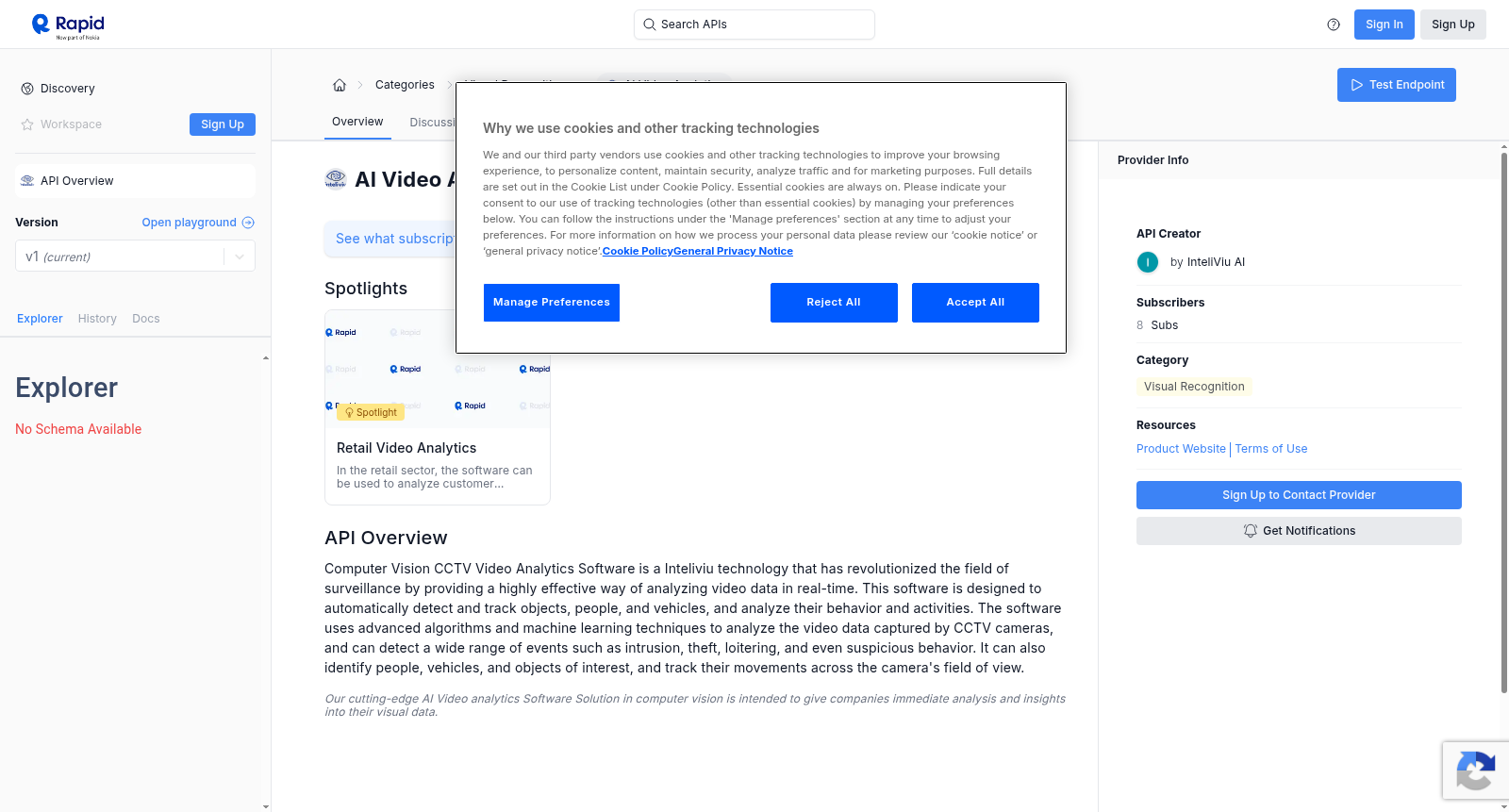
Task: Click the Accept All cookies button
Action: pyautogui.click(x=975, y=303)
